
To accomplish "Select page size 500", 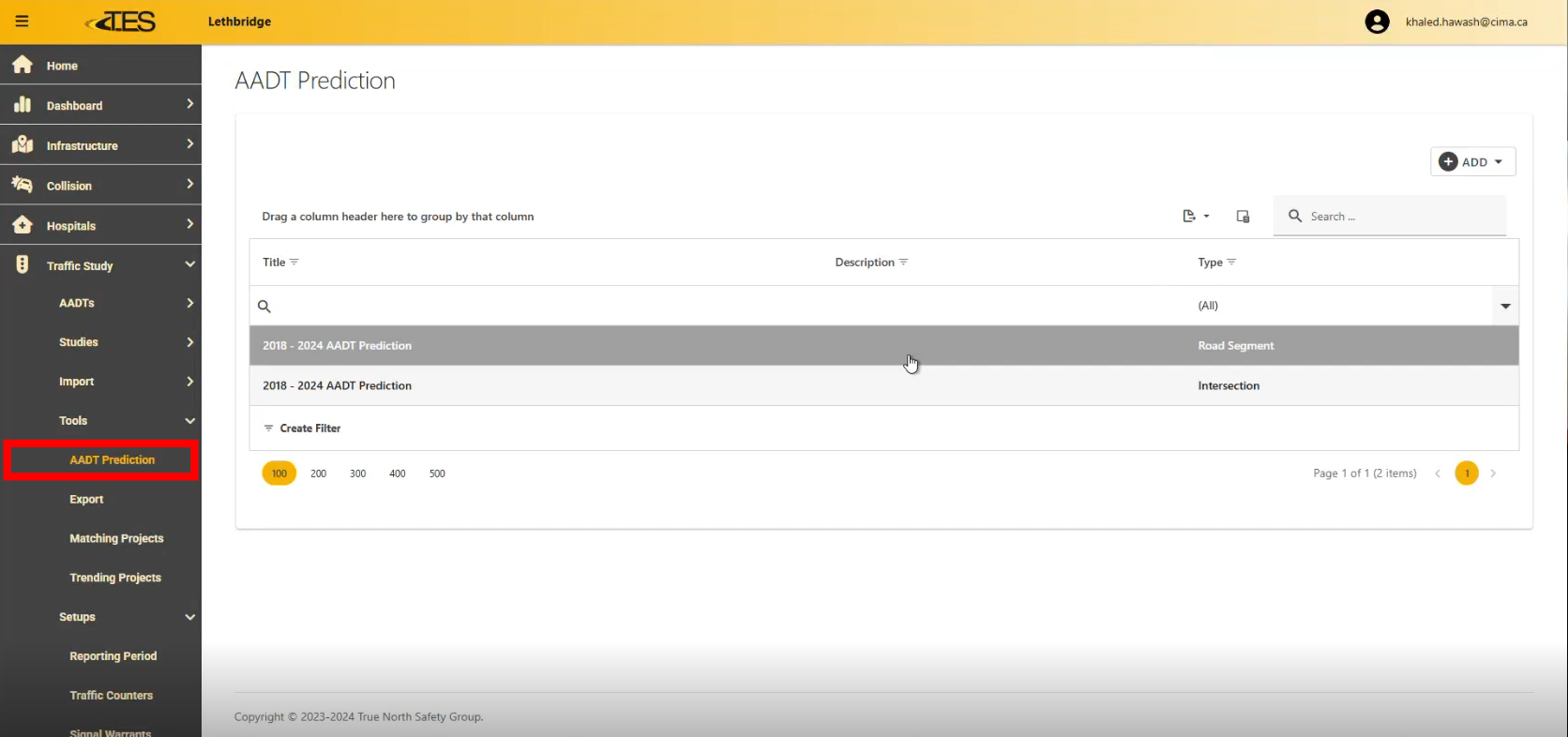I will [x=437, y=474].
